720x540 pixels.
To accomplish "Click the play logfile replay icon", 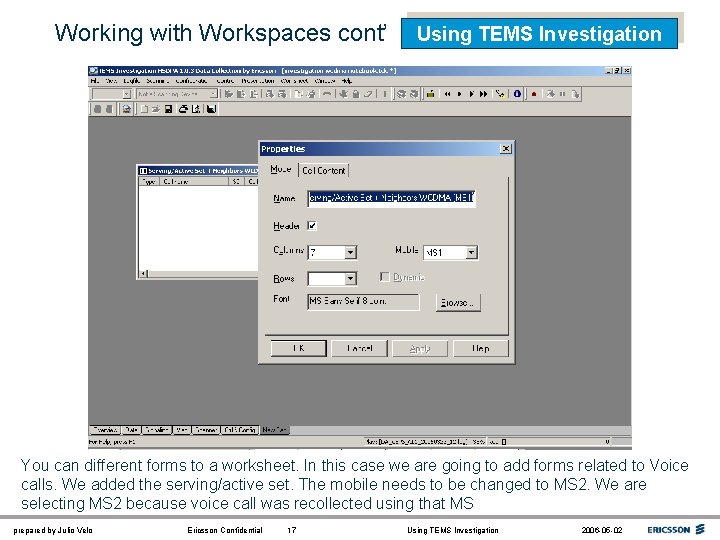I will click(459, 94).
